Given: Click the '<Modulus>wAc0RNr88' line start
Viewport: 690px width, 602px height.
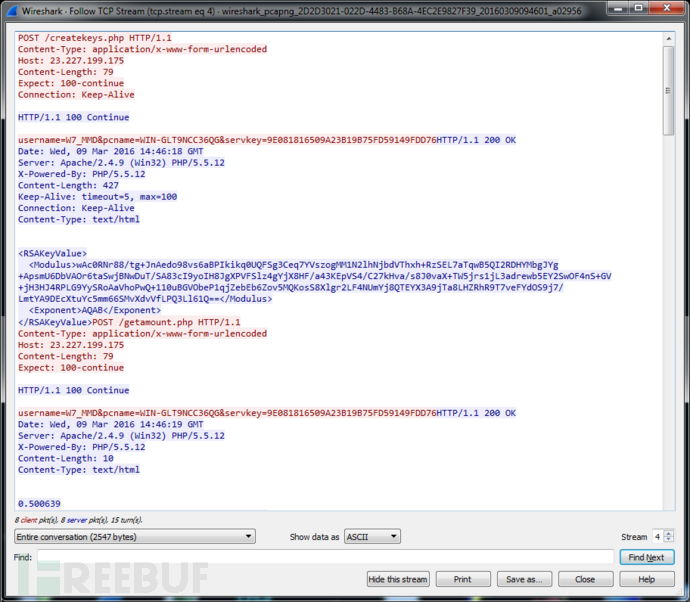Looking at the screenshot, I should (79, 265).
